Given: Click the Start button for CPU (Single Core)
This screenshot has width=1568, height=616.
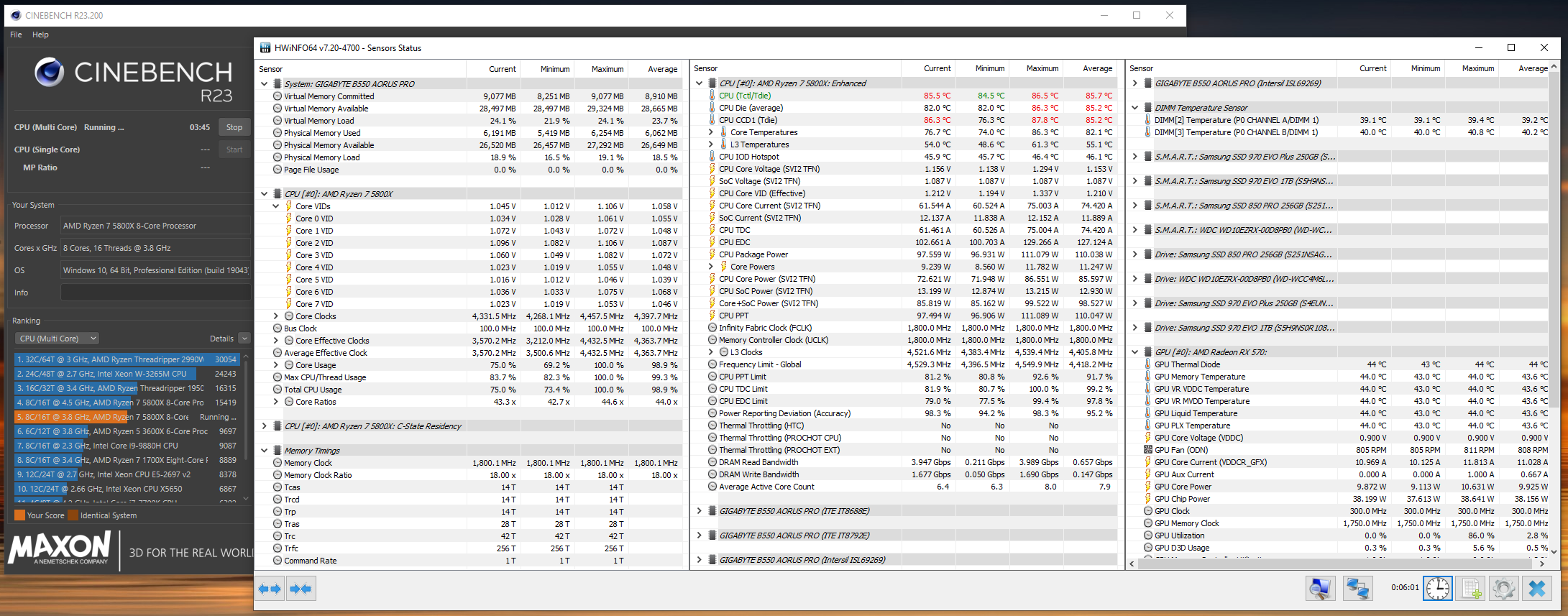Looking at the screenshot, I should point(234,150).
